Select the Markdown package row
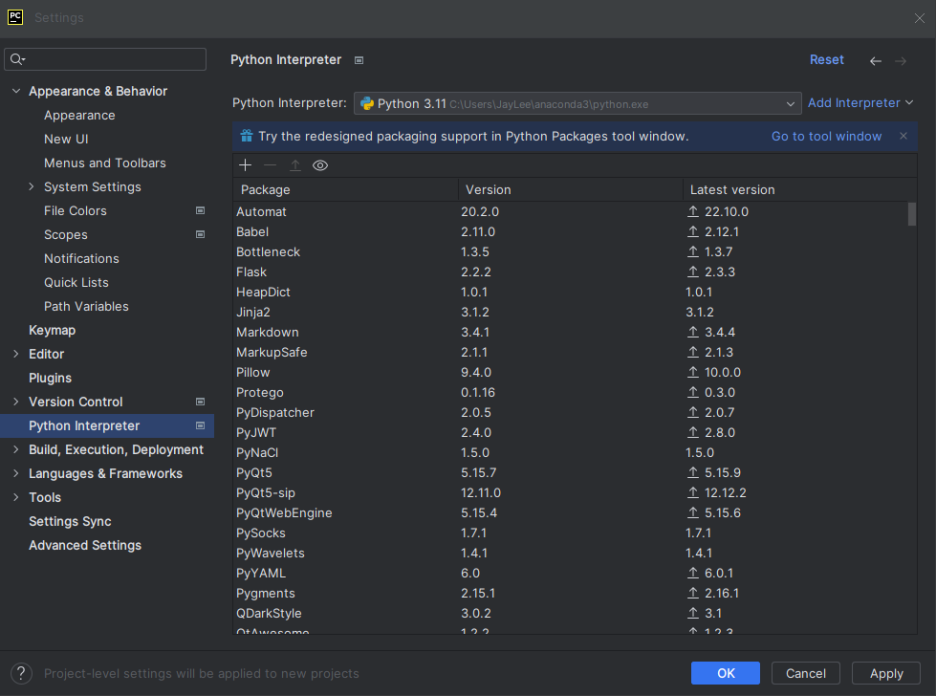The width and height of the screenshot is (936, 696). click(570, 332)
